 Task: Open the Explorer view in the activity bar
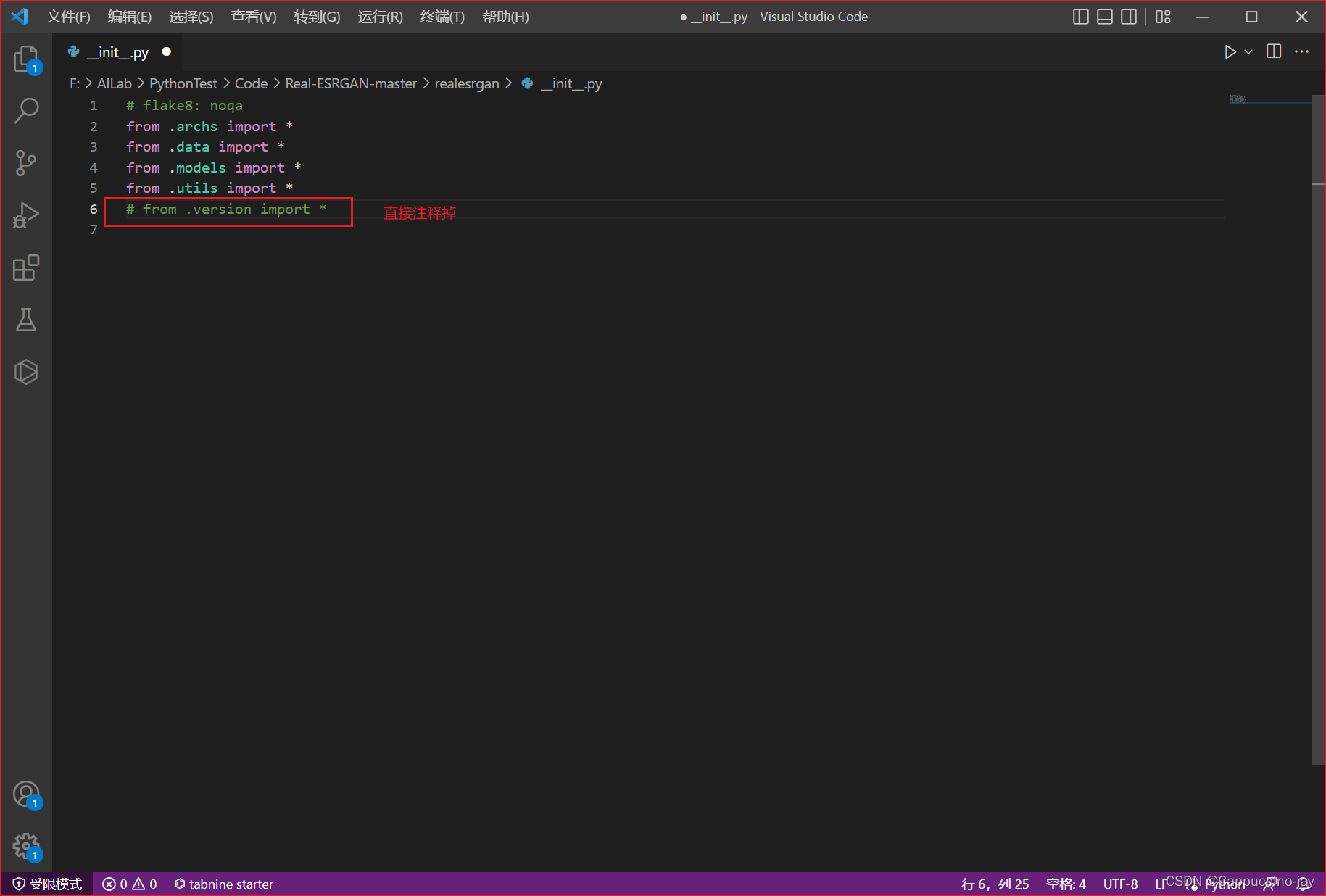(26, 59)
